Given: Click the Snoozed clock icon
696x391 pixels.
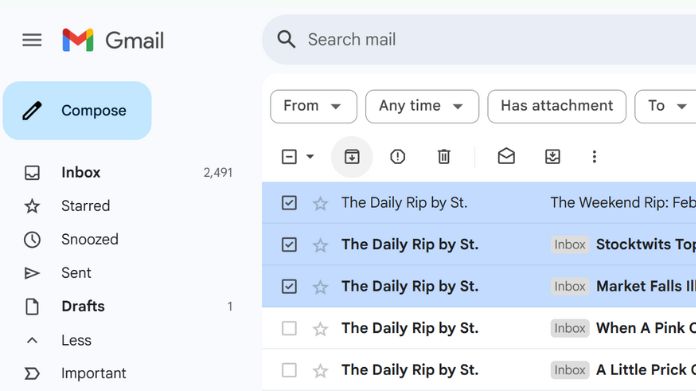Looking at the screenshot, I should (32, 240).
